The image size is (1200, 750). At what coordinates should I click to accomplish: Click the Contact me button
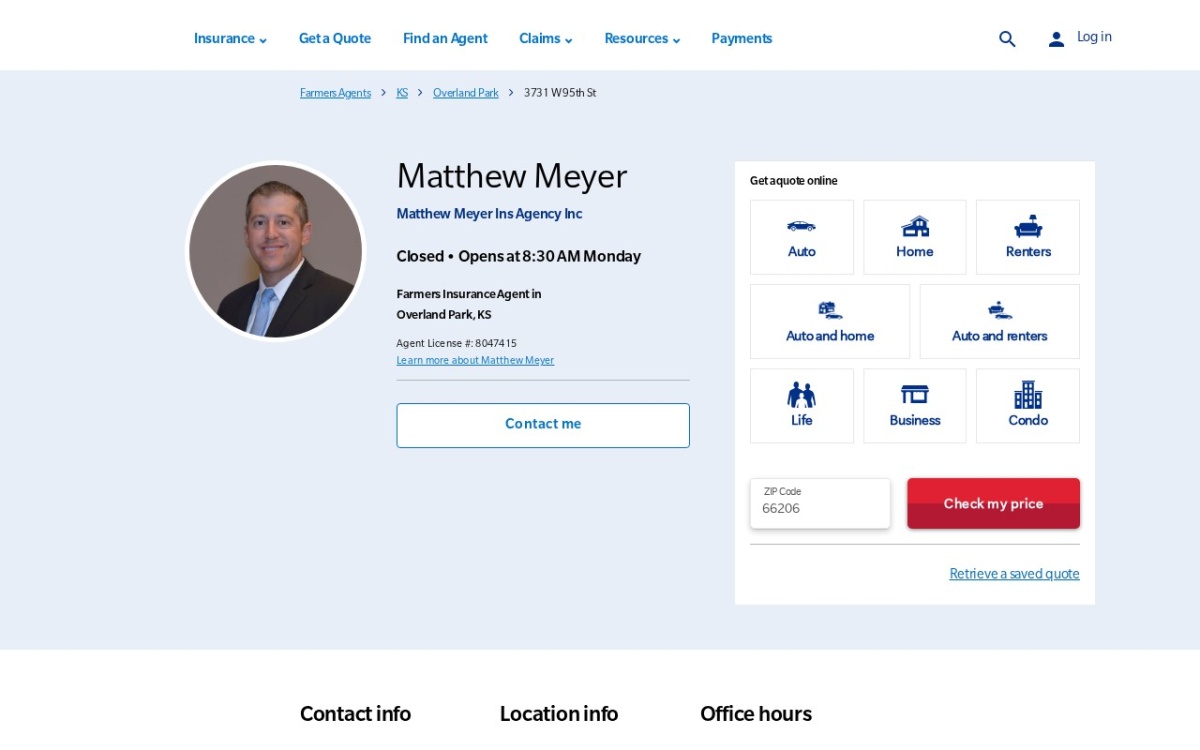click(x=543, y=425)
